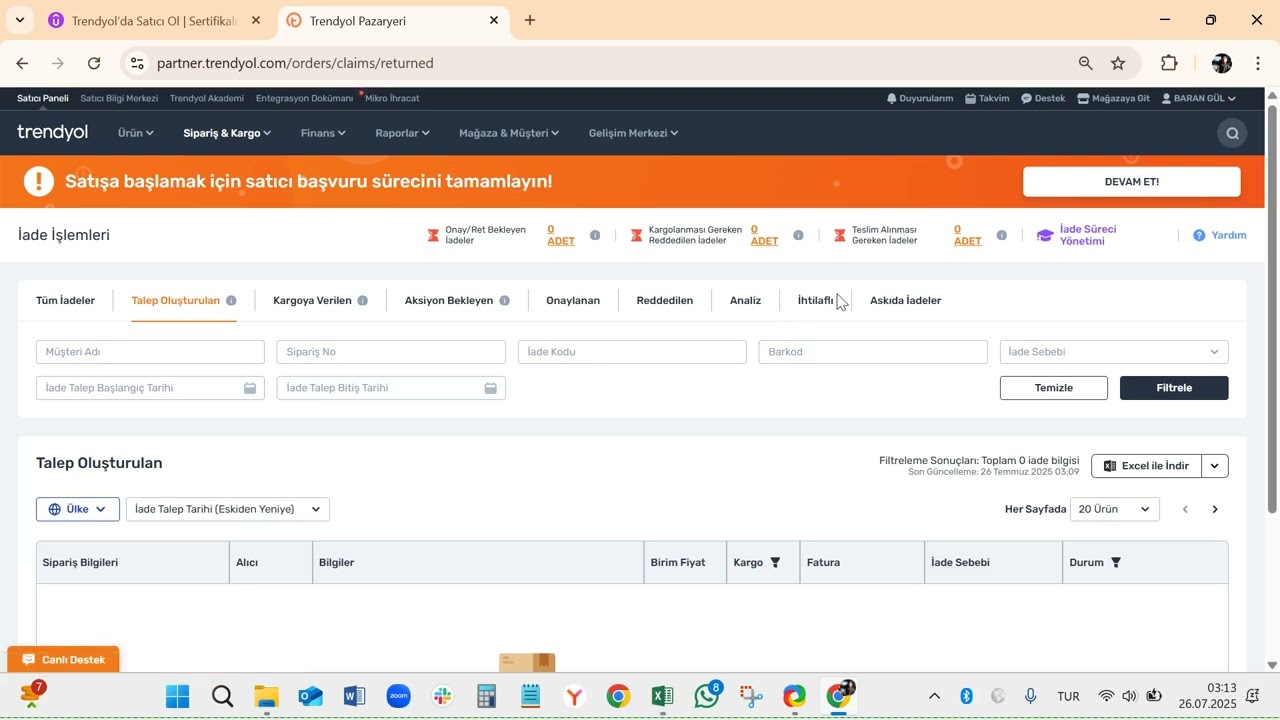Image resolution: width=1280 pixels, height=720 pixels.
Task: Open İade Süreci Yönetimi link
Action: pyautogui.click(x=1076, y=236)
